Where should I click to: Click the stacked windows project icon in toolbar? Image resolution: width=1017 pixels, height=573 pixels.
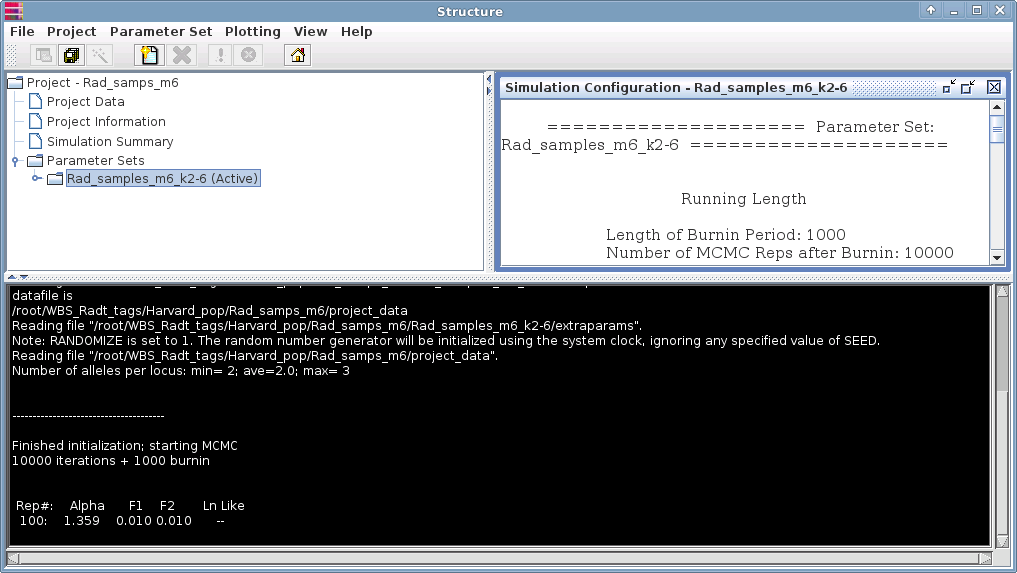pos(71,56)
